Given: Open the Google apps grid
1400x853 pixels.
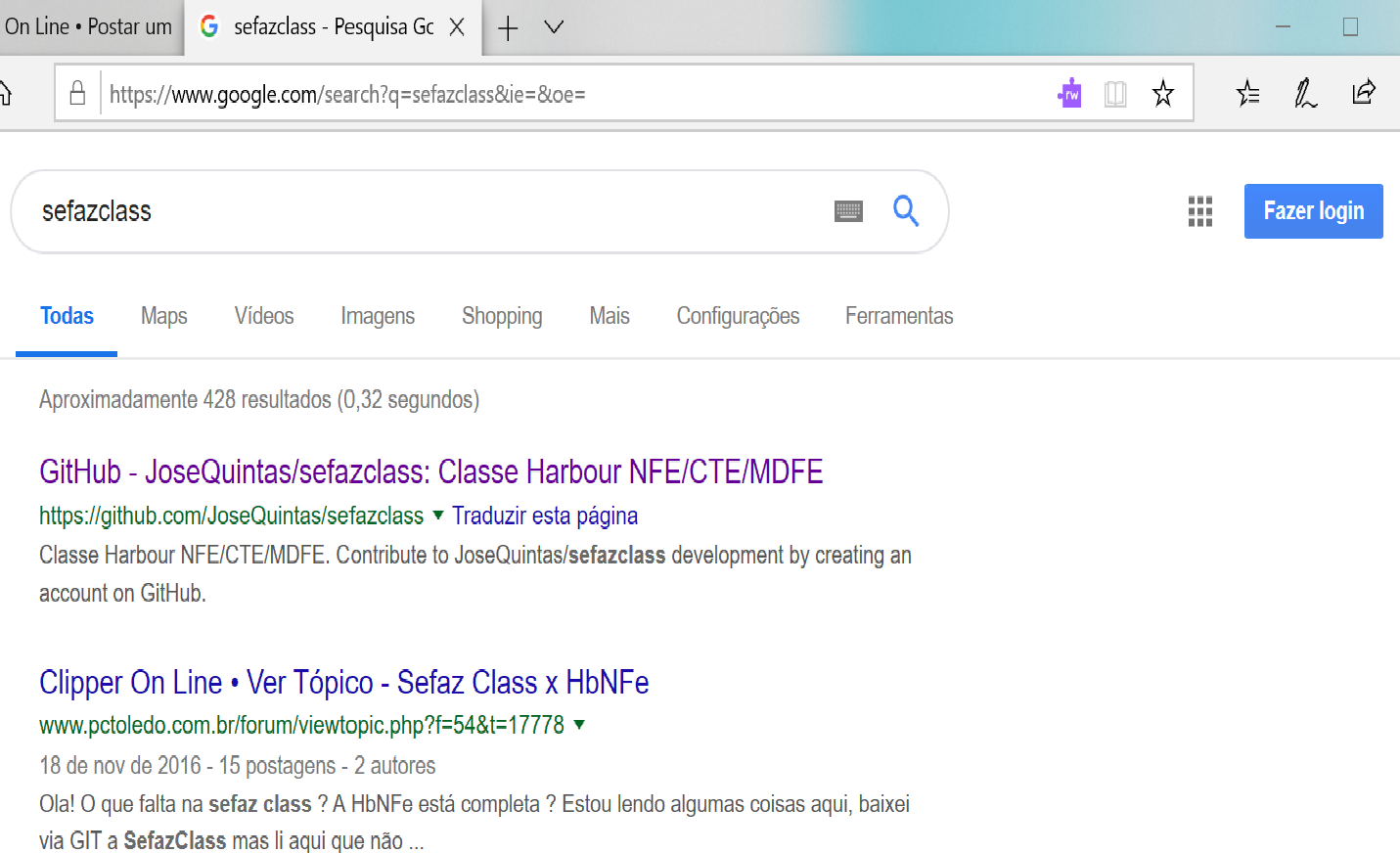Looking at the screenshot, I should pos(1199,211).
